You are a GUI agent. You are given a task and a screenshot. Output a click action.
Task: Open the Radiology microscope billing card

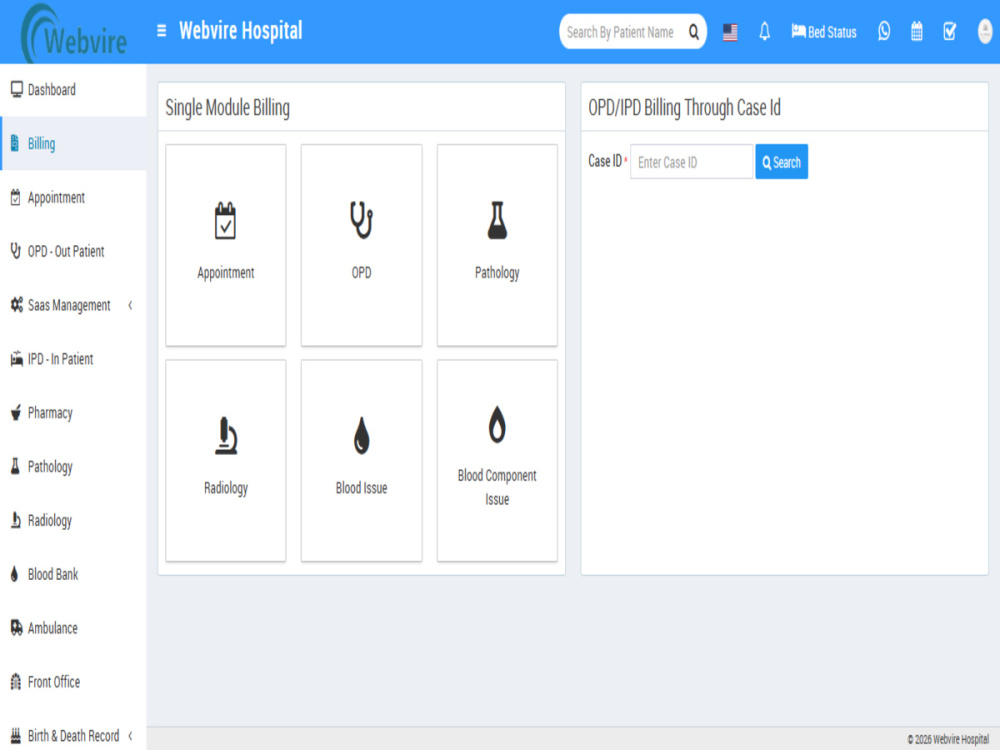[x=226, y=460]
